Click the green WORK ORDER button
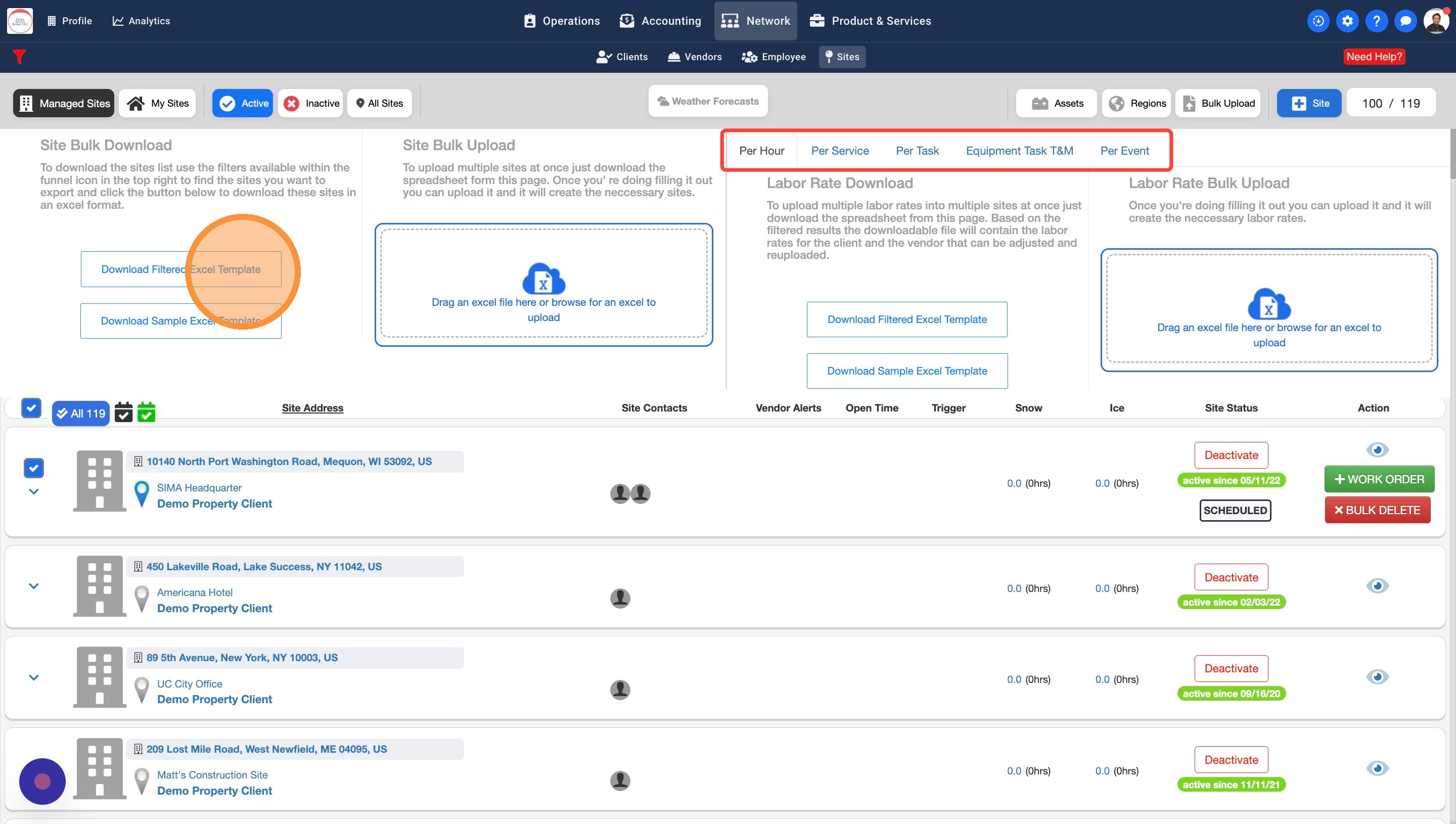Viewport: 1456px width, 824px height. click(x=1379, y=479)
